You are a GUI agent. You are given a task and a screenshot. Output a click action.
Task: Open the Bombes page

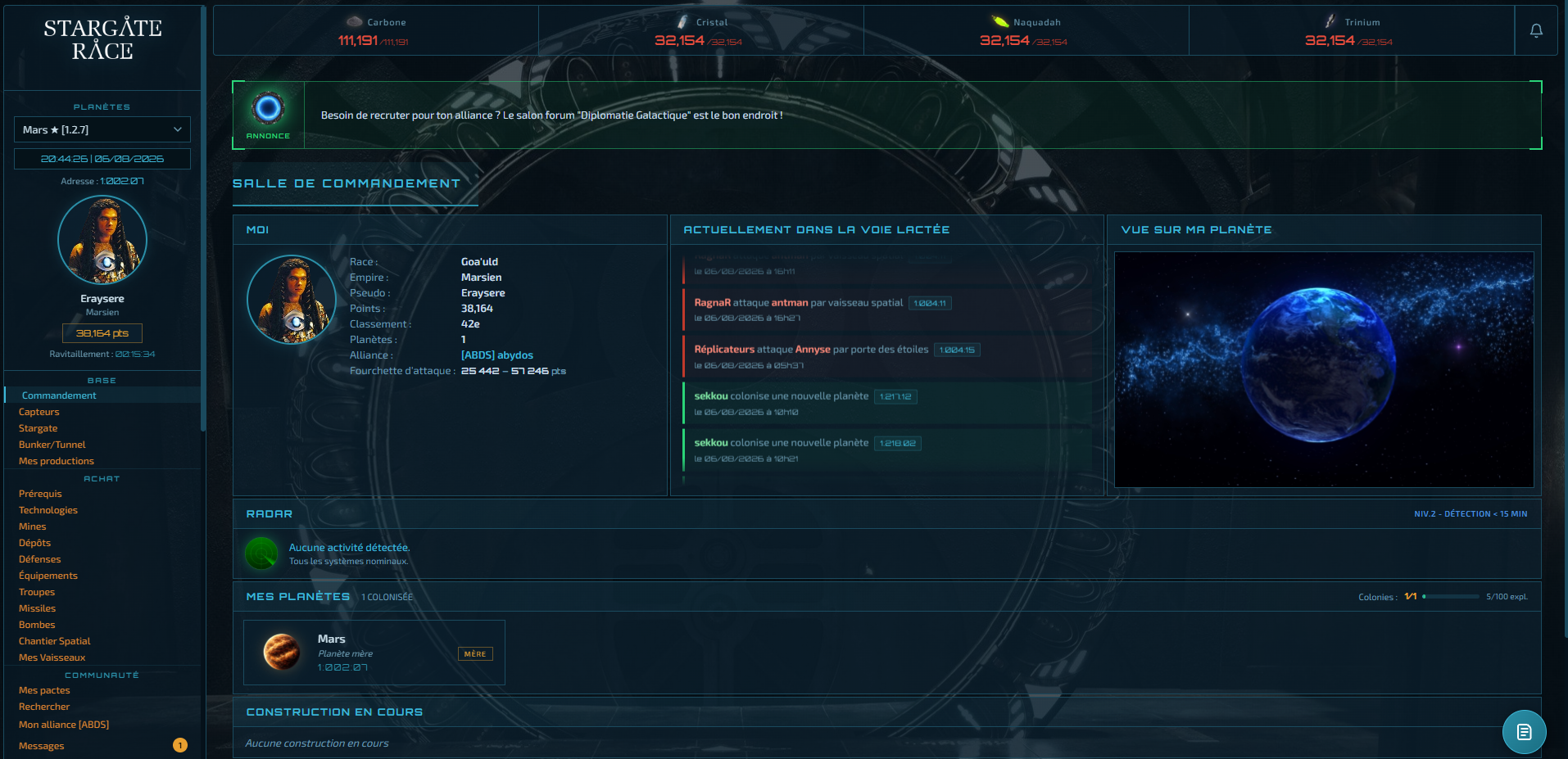click(x=37, y=625)
